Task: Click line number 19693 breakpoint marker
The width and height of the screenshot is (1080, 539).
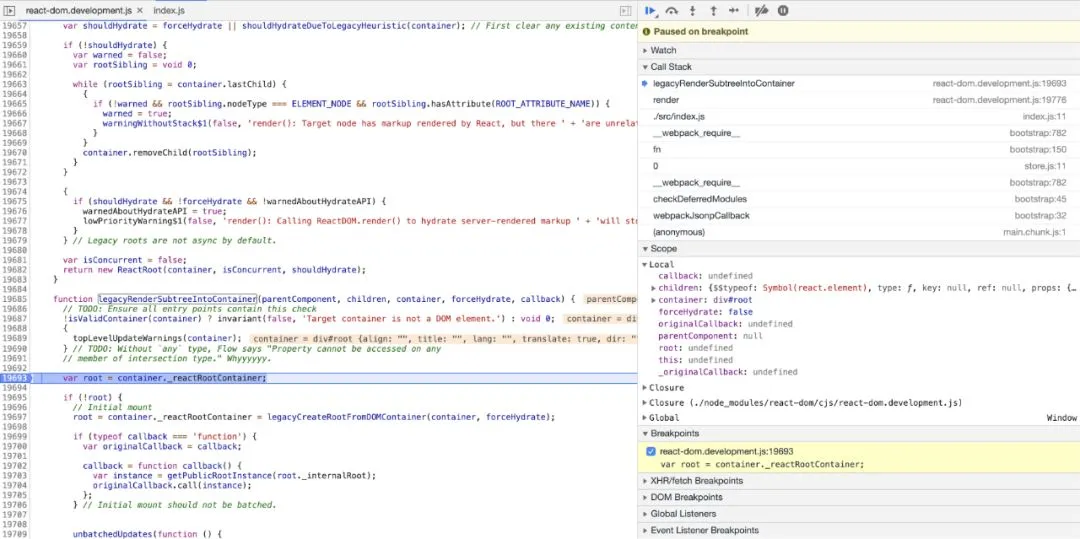Action: pos(14,378)
